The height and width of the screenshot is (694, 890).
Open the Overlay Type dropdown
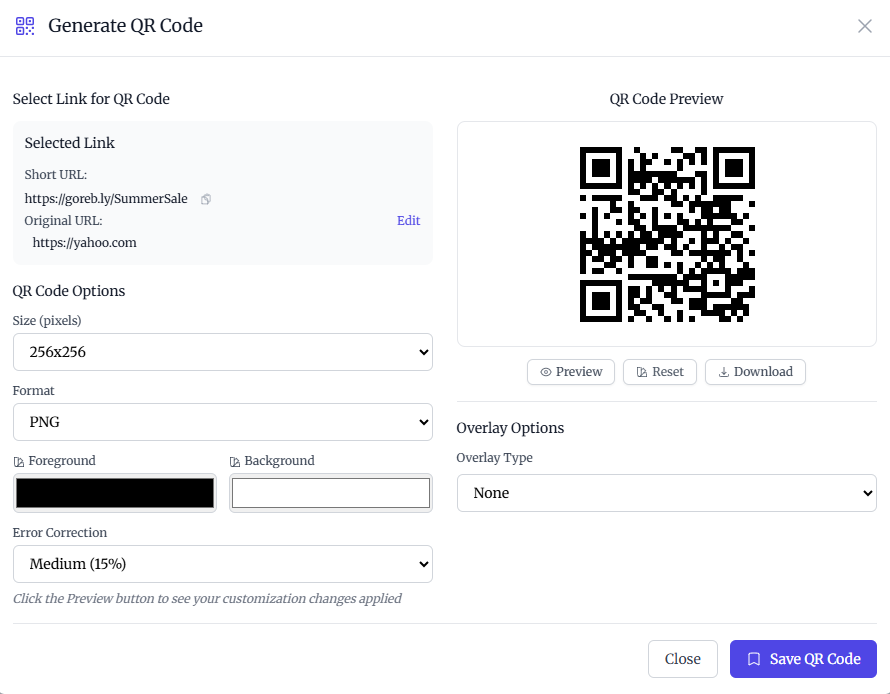[x=666, y=493]
